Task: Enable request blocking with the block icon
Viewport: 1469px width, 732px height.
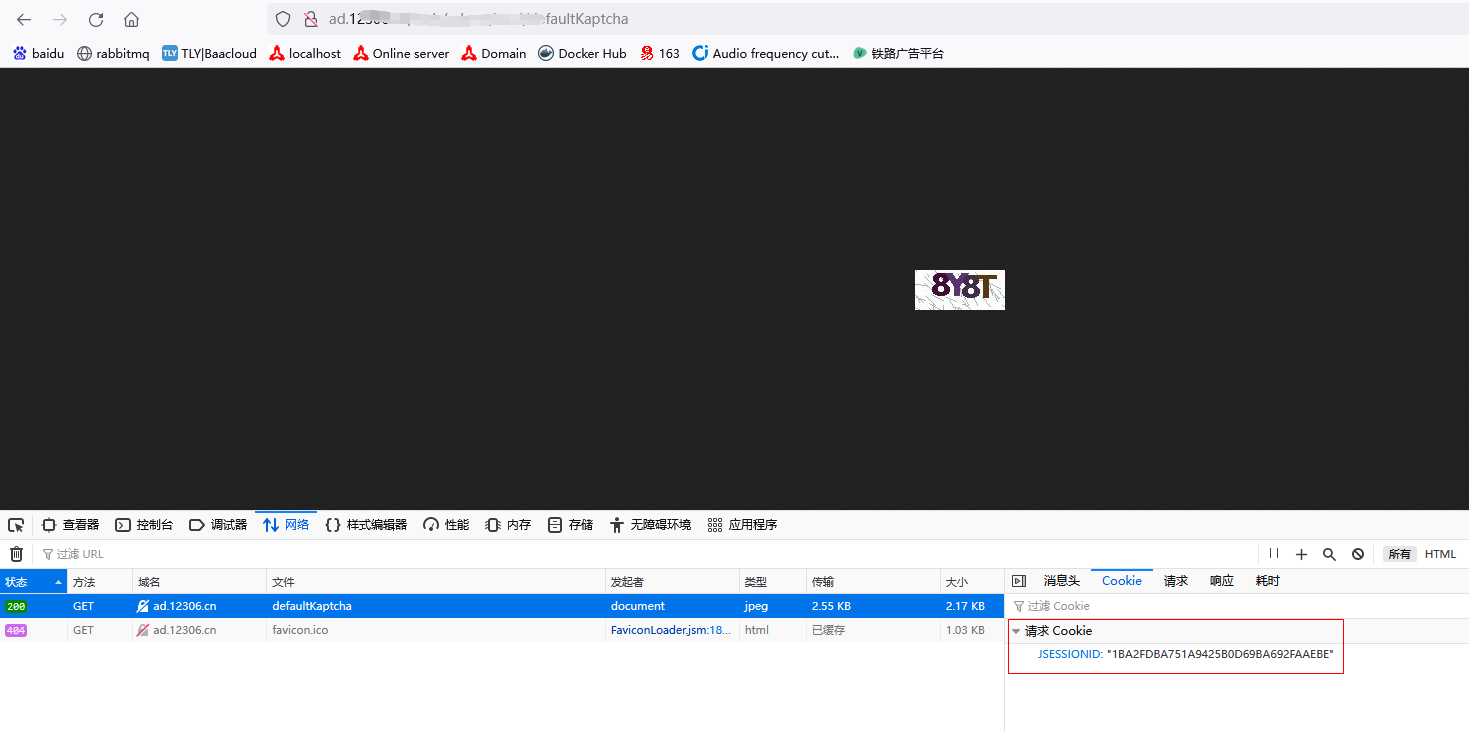Action: 1357,554
